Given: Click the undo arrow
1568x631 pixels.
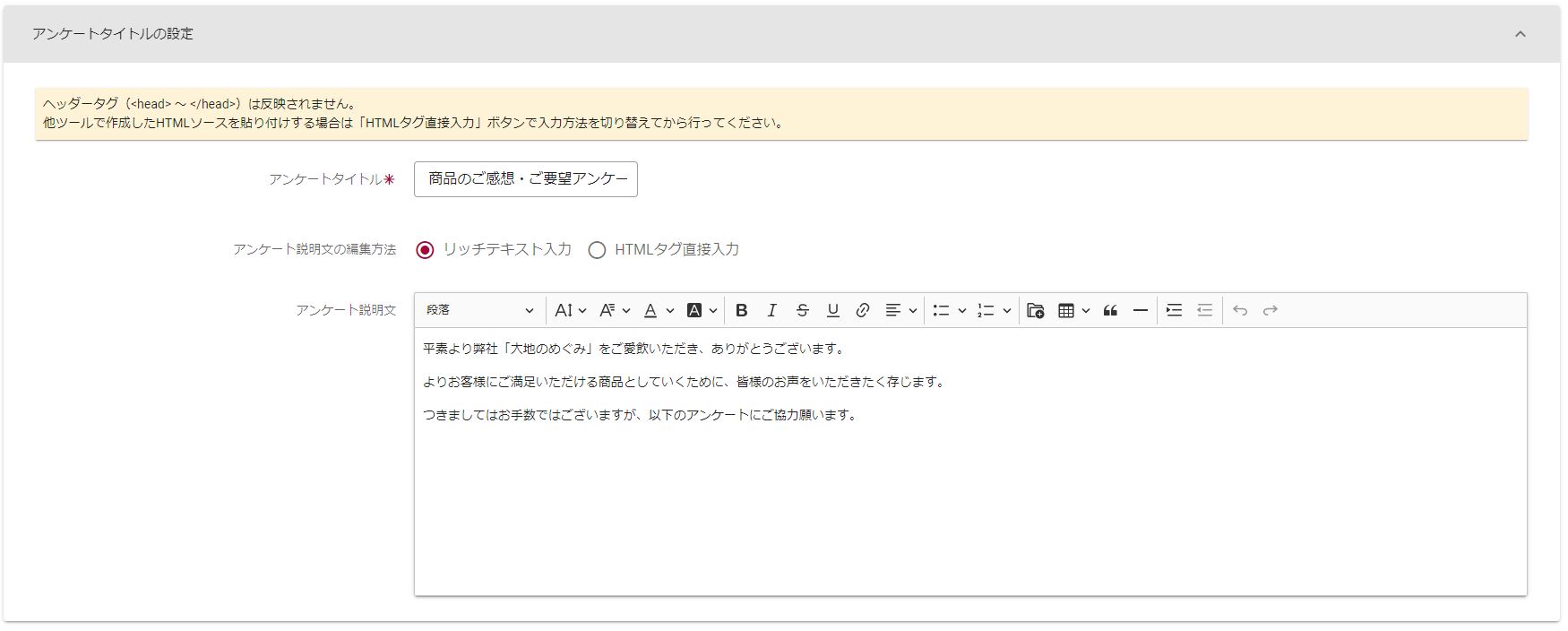Looking at the screenshot, I should coord(1240,310).
